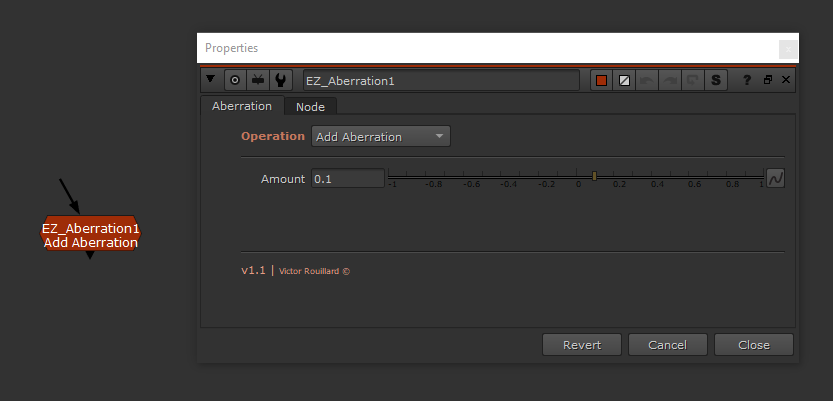The height and width of the screenshot is (401, 833).
Task: Click the undo arrow icon in the header
Action: (x=647, y=81)
